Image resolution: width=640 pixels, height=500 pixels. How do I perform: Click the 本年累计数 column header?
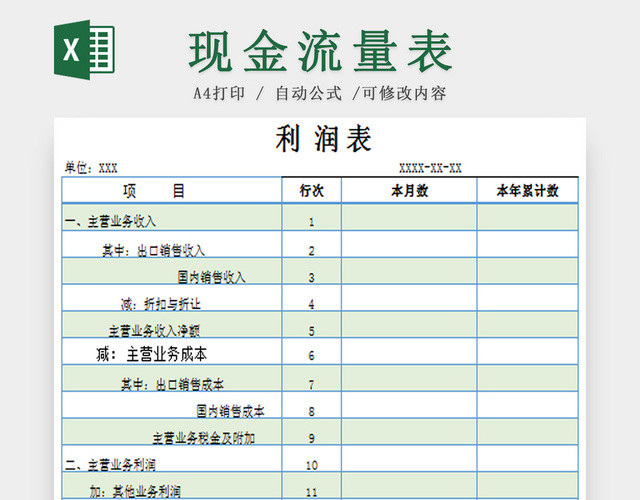527,191
